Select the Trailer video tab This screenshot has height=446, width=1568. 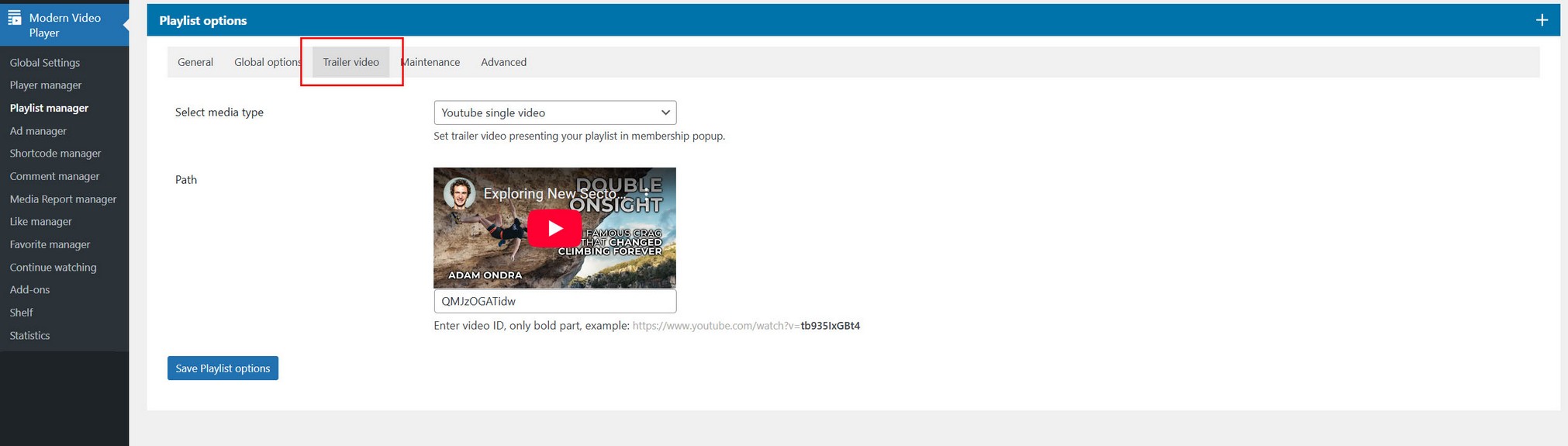pyautogui.click(x=351, y=62)
